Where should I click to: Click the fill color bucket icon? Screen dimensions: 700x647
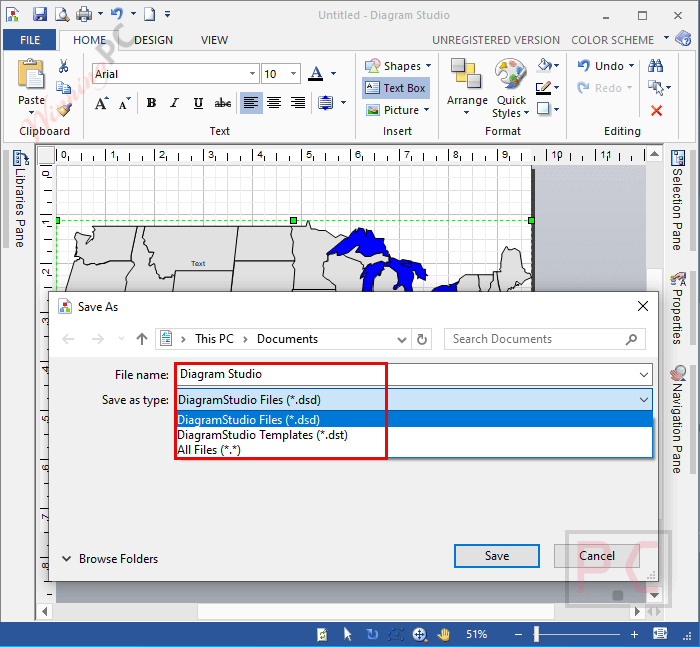click(x=545, y=66)
